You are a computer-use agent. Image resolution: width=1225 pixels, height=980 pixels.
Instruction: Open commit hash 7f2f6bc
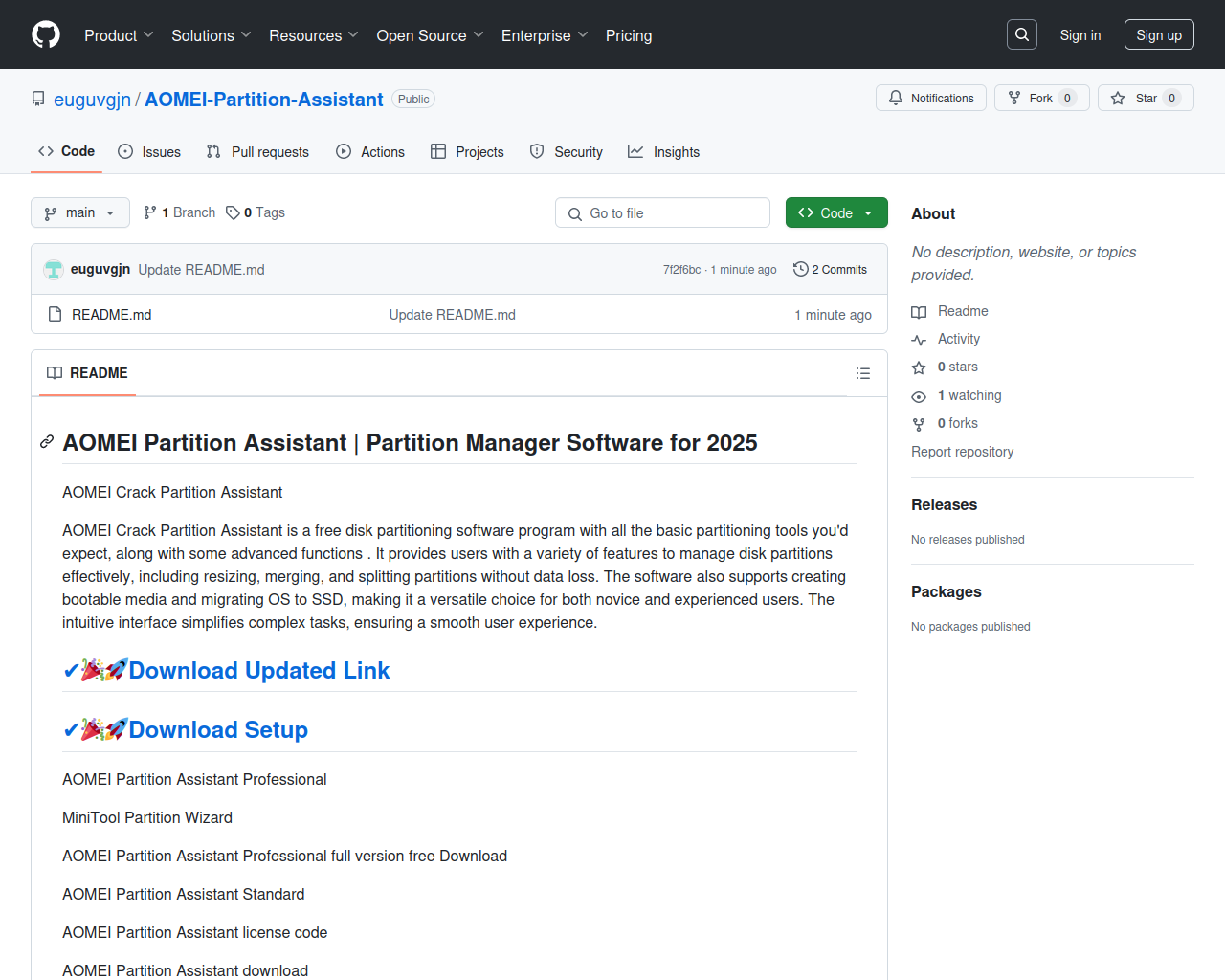[x=681, y=270]
